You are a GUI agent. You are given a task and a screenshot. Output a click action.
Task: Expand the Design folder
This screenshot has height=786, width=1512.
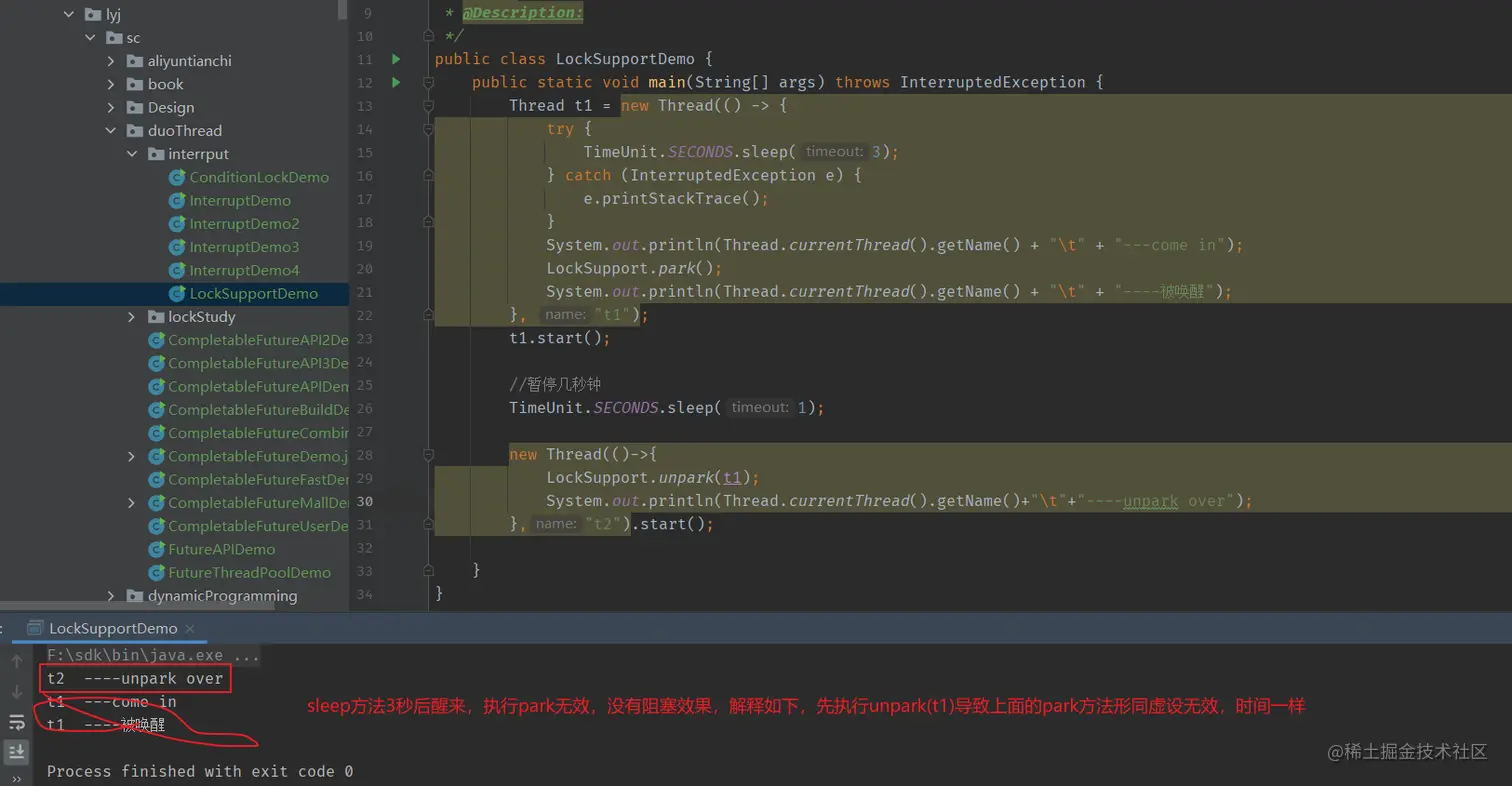click(111, 108)
